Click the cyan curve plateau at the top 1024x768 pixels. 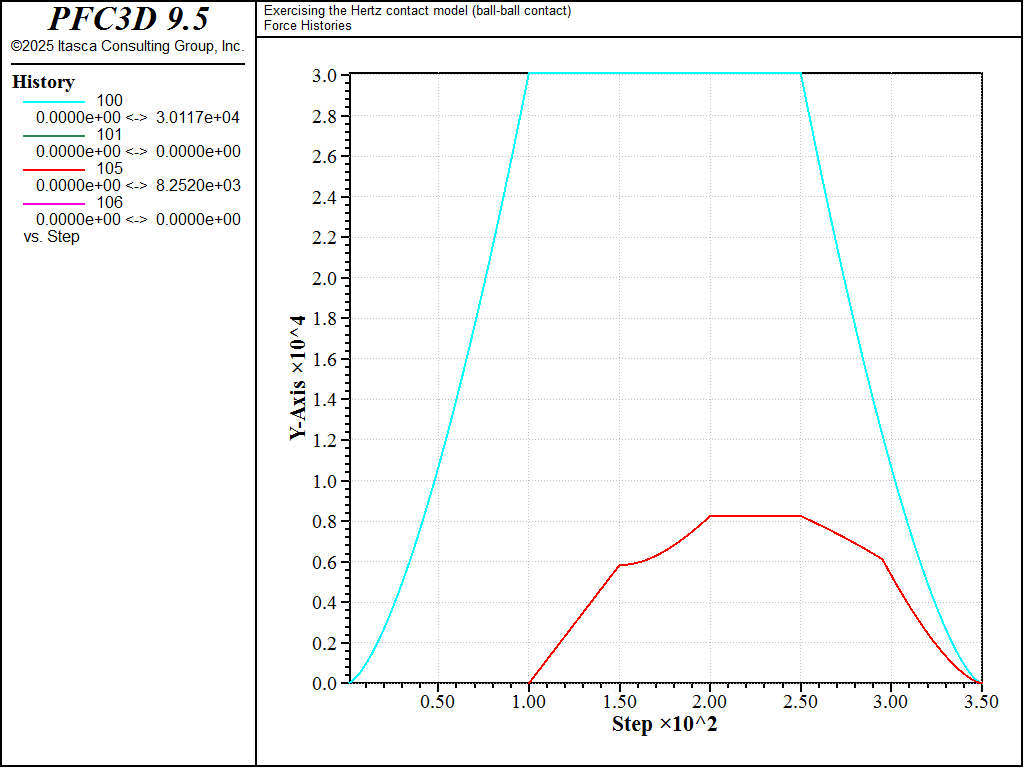click(665, 73)
